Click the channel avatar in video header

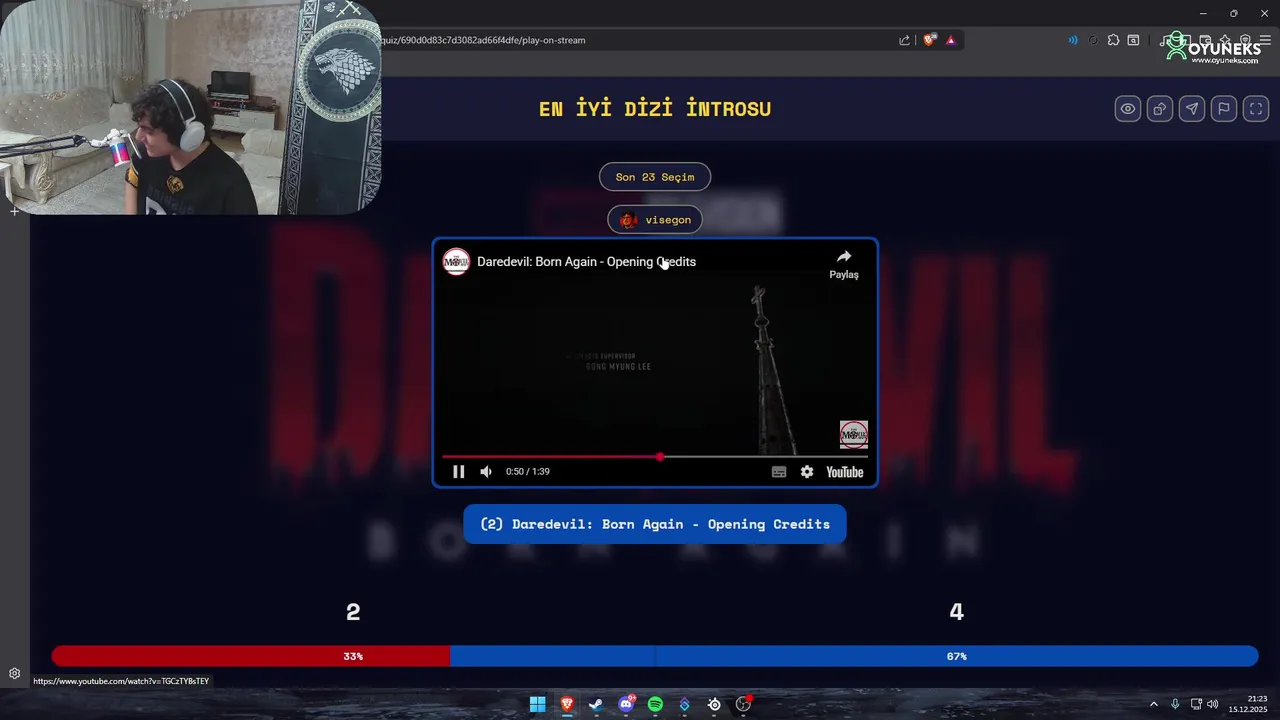coord(457,261)
